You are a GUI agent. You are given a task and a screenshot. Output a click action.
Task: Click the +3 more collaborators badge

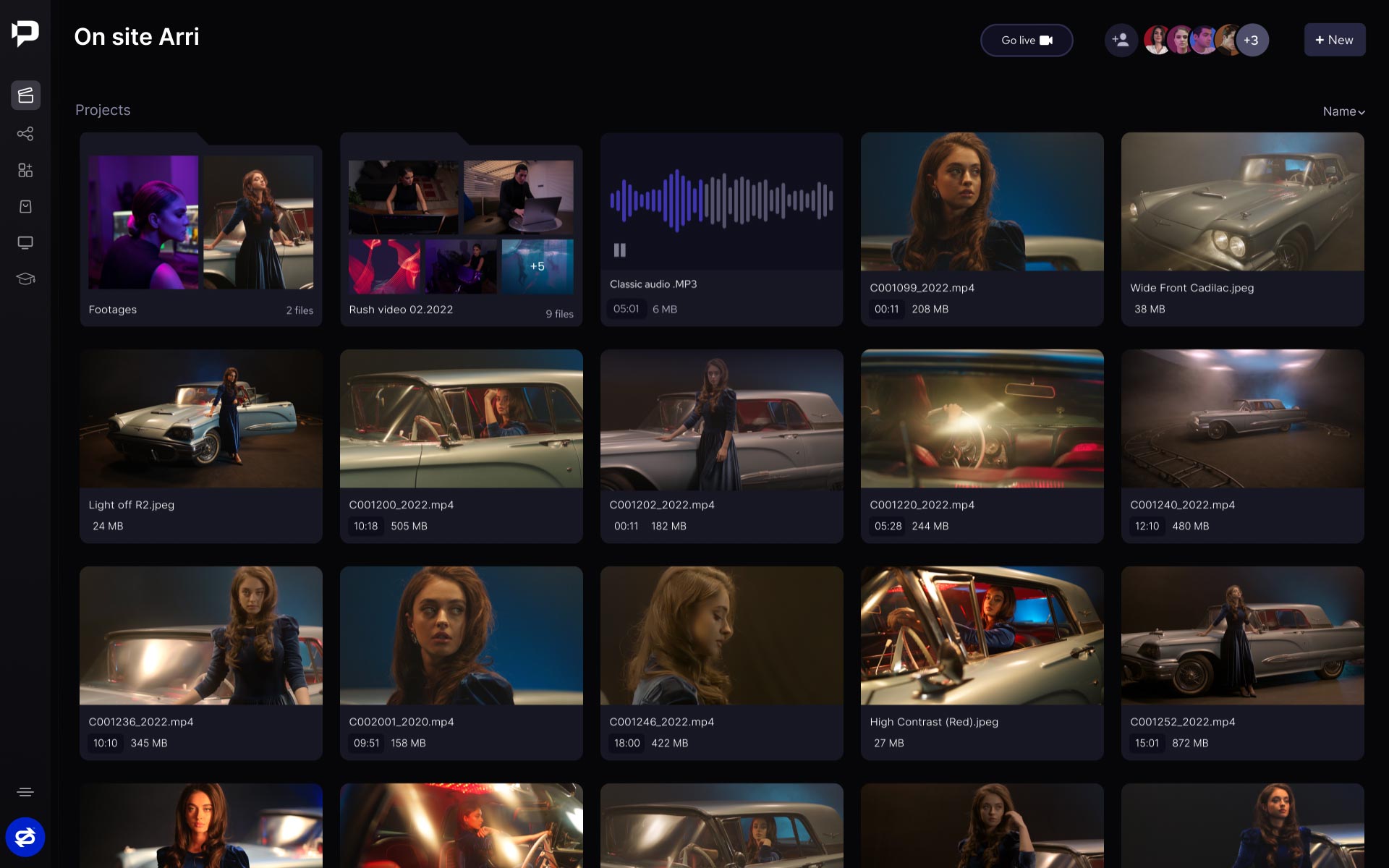(1252, 41)
